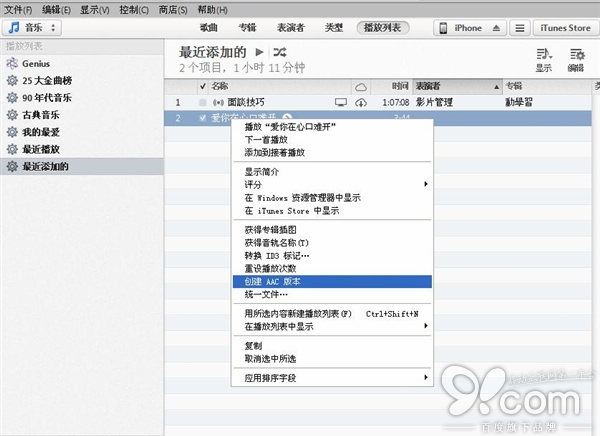This screenshot has width=600, height=436.
Task: Choose 播放 "爱你在心口难开" menu item
Action: 333,127
